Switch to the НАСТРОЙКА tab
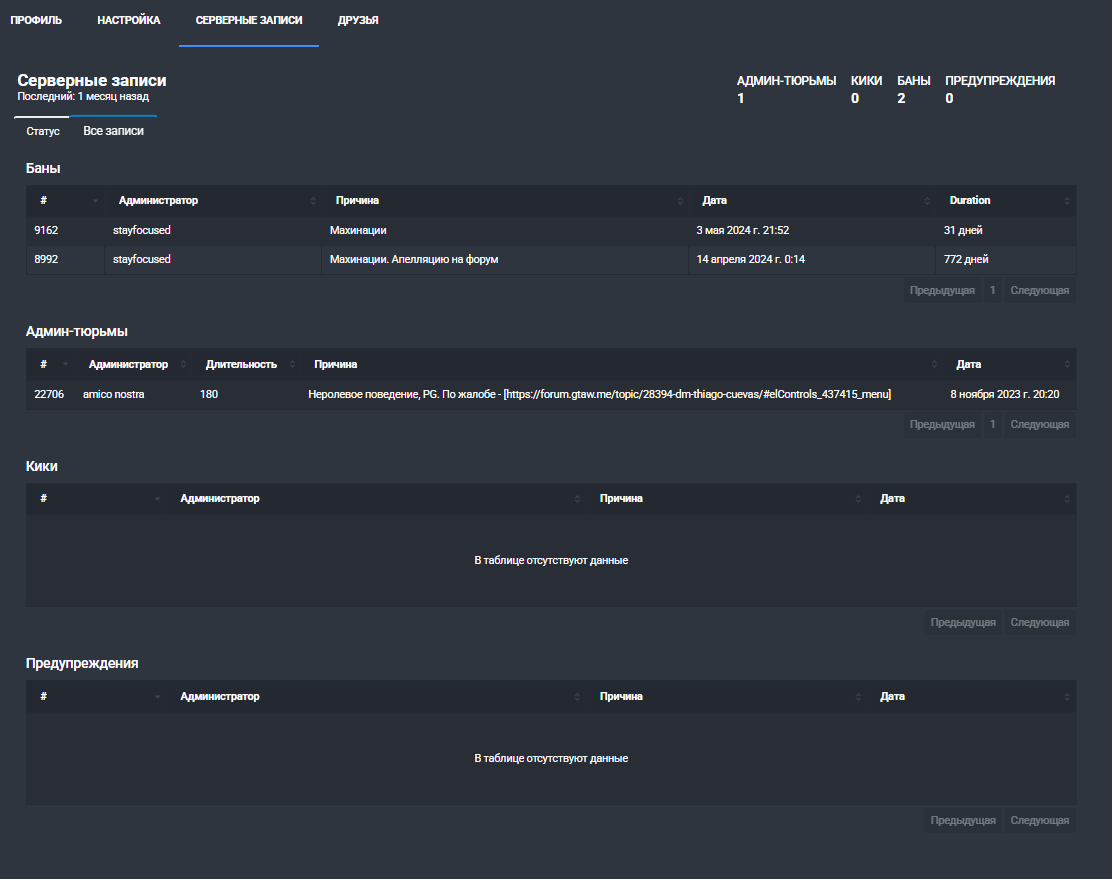Viewport: 1112px width, 879px height. [x=128, y=21]
